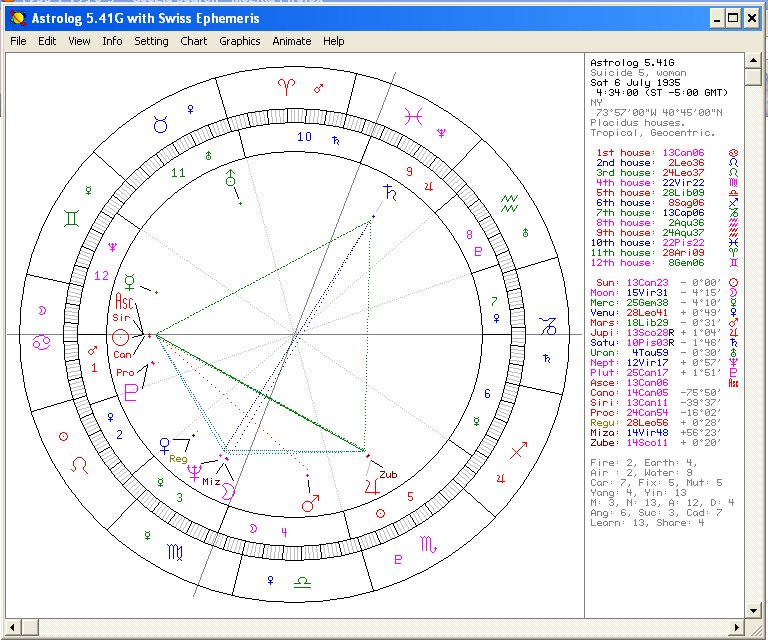768x642 pixels.
Task: Click the horizontal scrollbar left arrow
Action: click(13, 627)
